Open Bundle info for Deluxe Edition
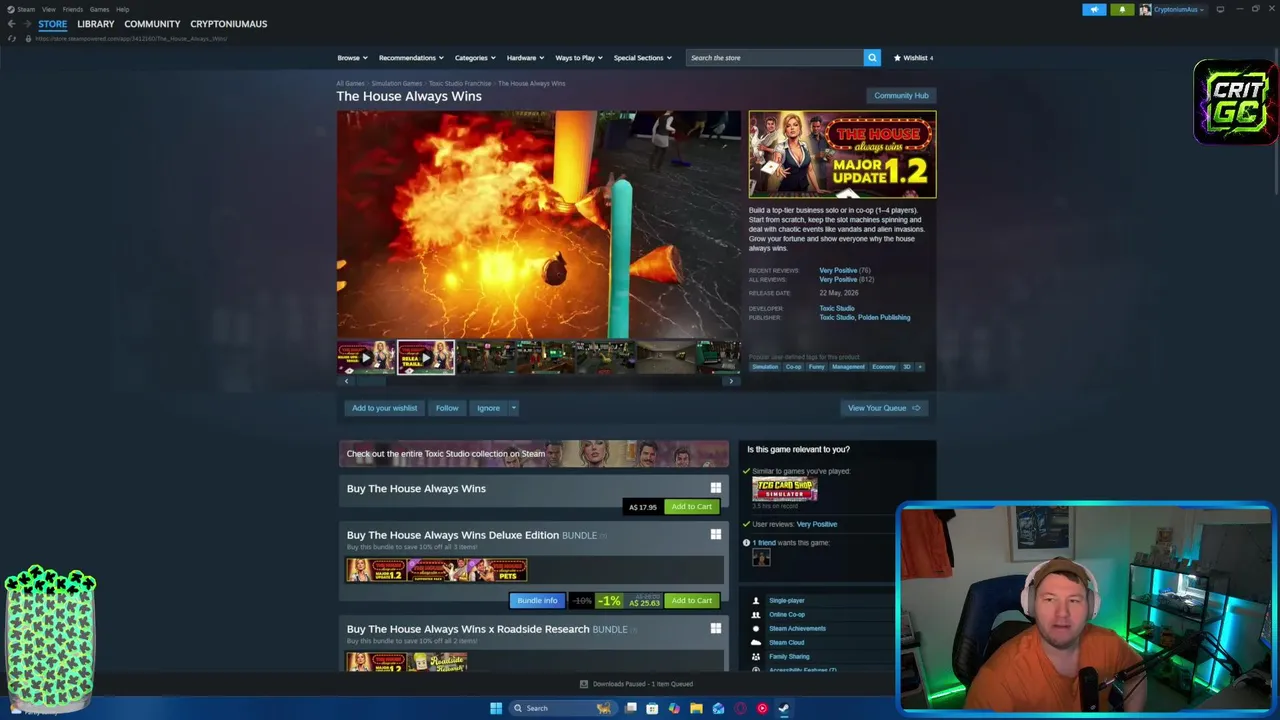This screenshot has width=1280, height=720. (537, 601)
